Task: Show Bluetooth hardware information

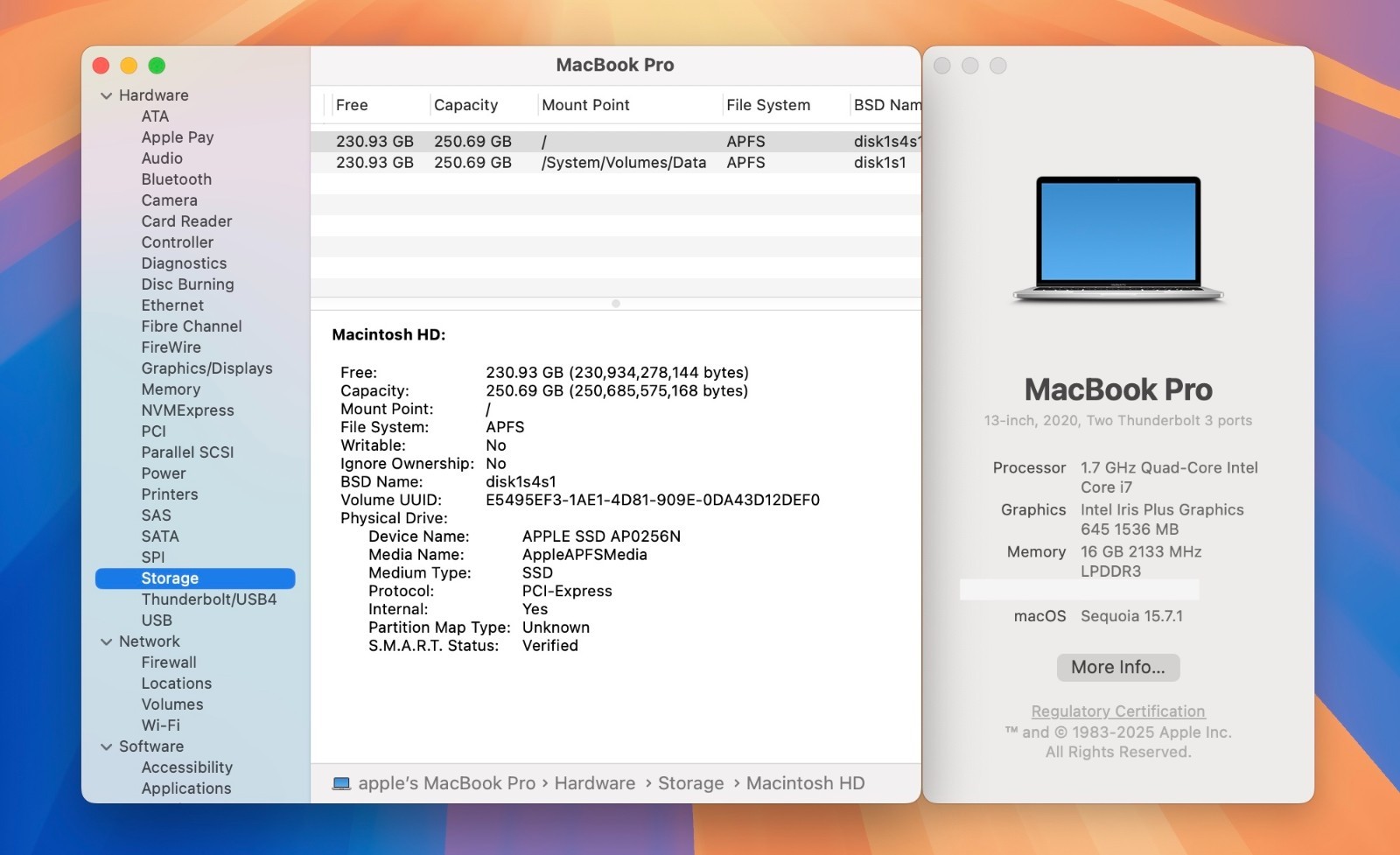Action: point(176,179)
